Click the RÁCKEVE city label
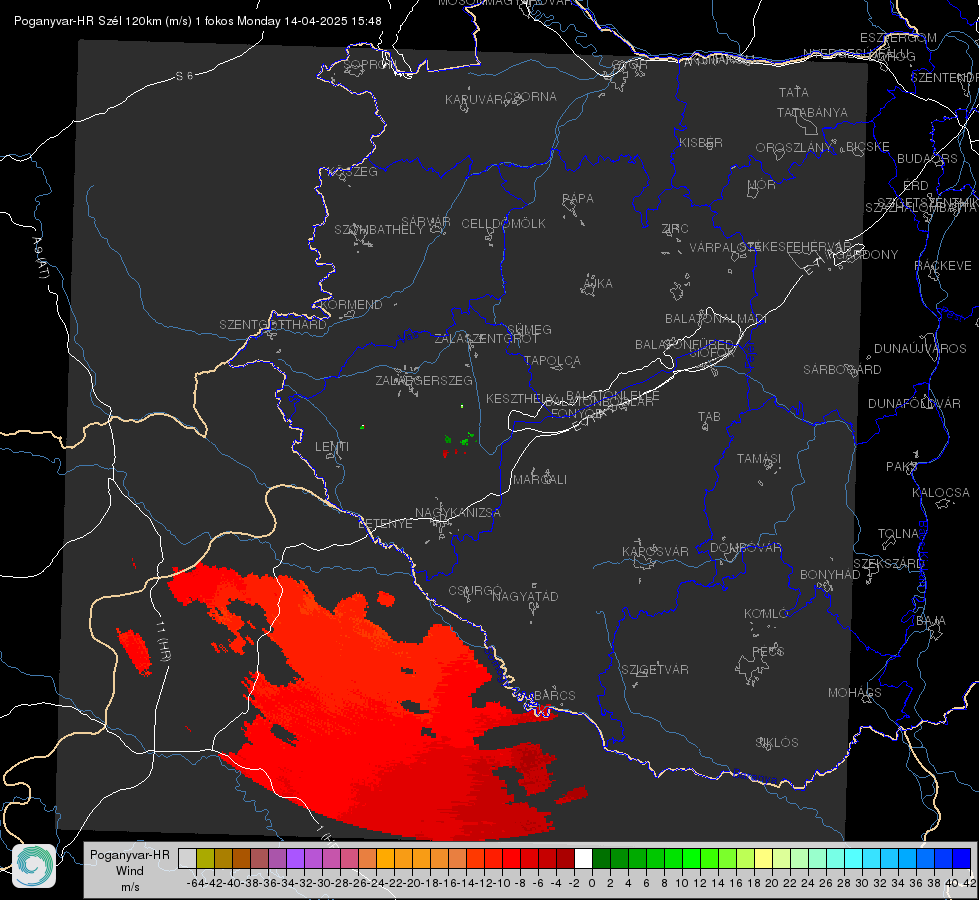Viewport: 979px width, 900px height. coord(943,266)
